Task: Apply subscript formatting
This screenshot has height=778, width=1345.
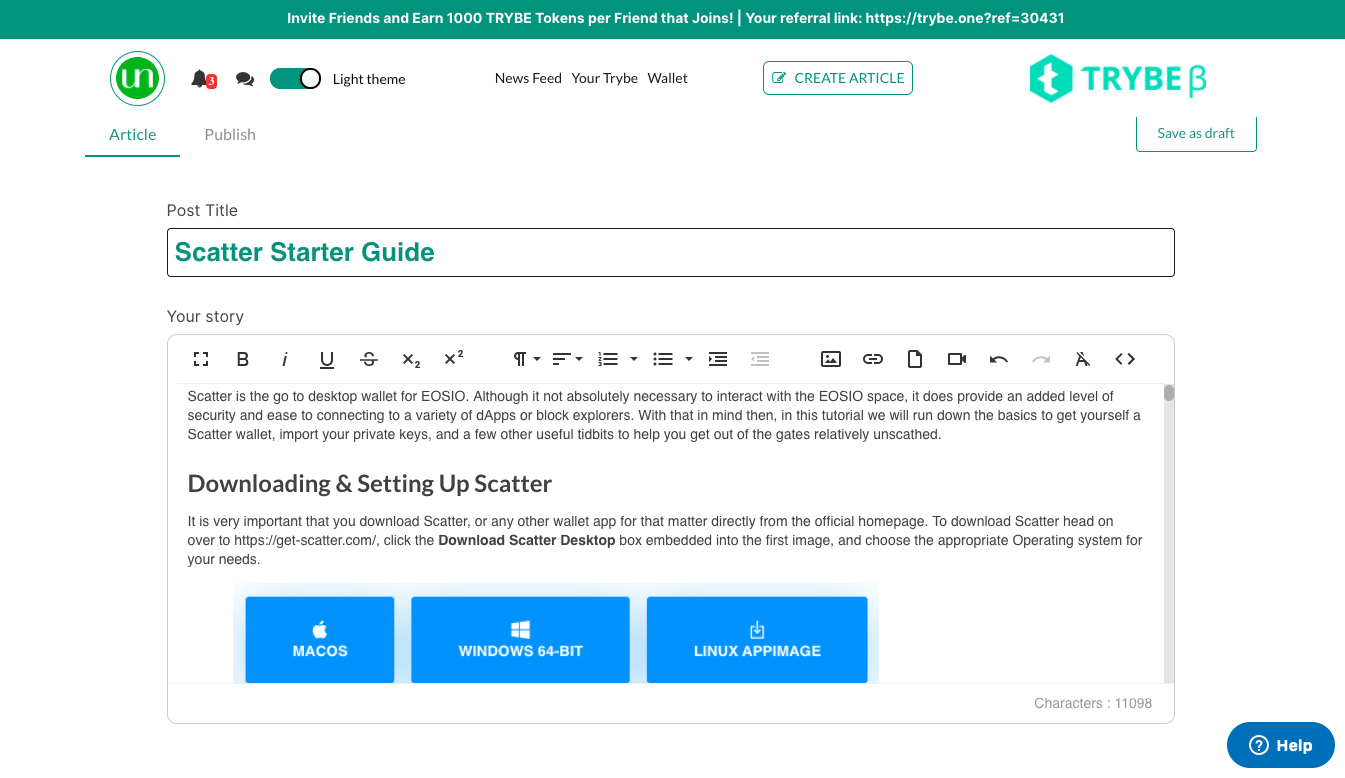Action: coord(411,359)
